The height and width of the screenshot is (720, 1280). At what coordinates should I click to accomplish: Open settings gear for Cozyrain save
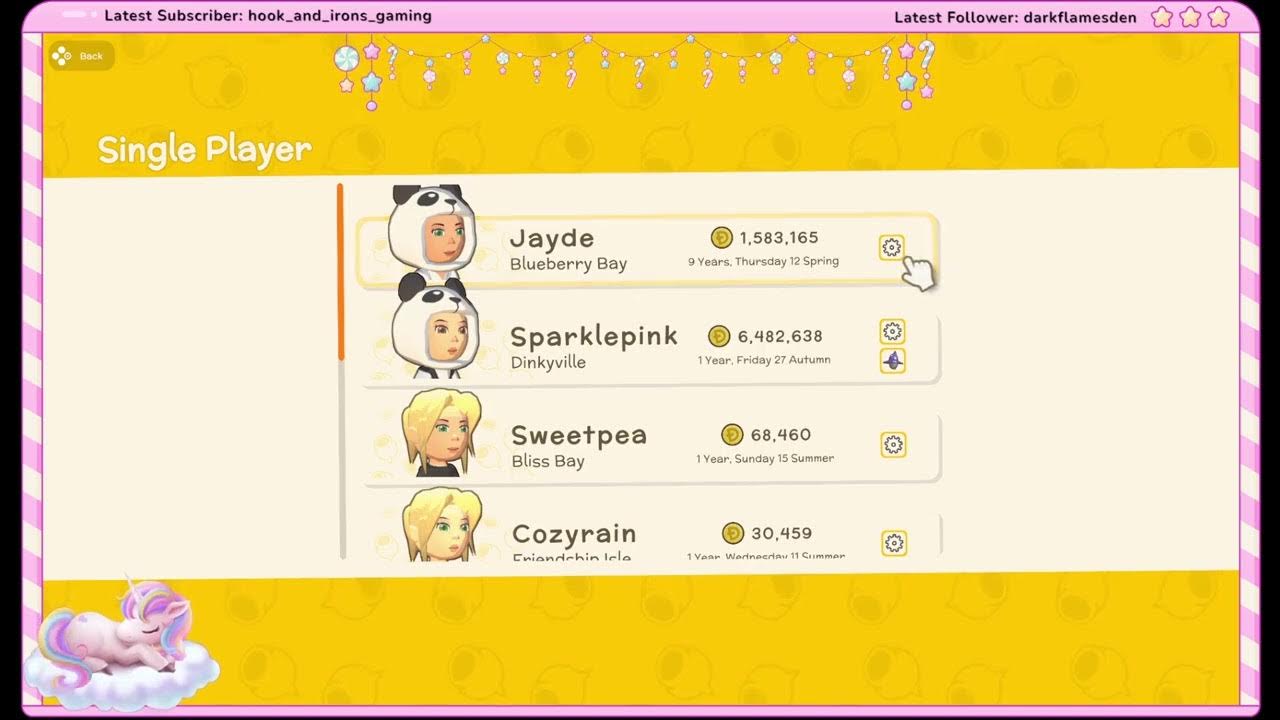[x=894, y=543]
